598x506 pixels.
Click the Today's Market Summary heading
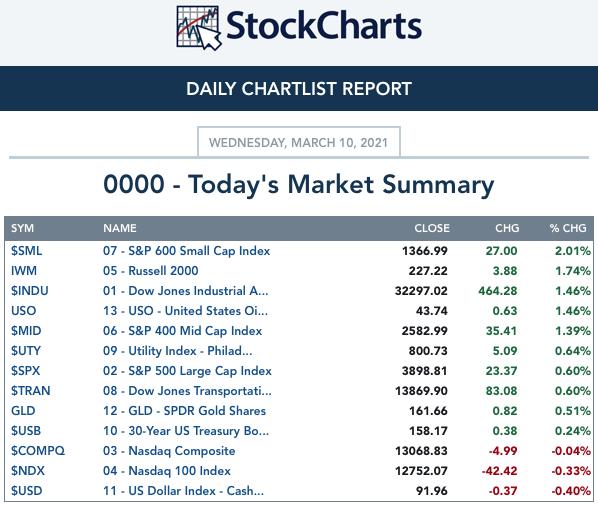point(299,185)
